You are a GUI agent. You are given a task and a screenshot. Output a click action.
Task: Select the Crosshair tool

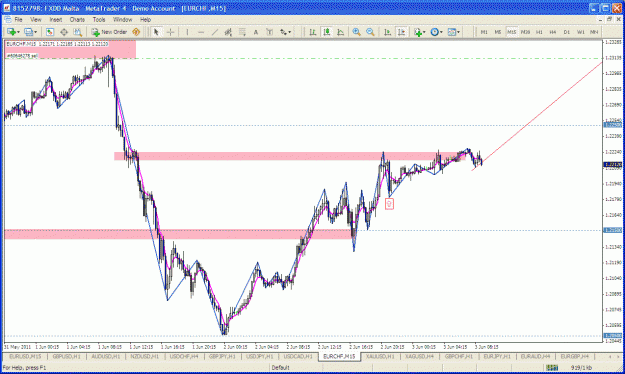[170, 32]
